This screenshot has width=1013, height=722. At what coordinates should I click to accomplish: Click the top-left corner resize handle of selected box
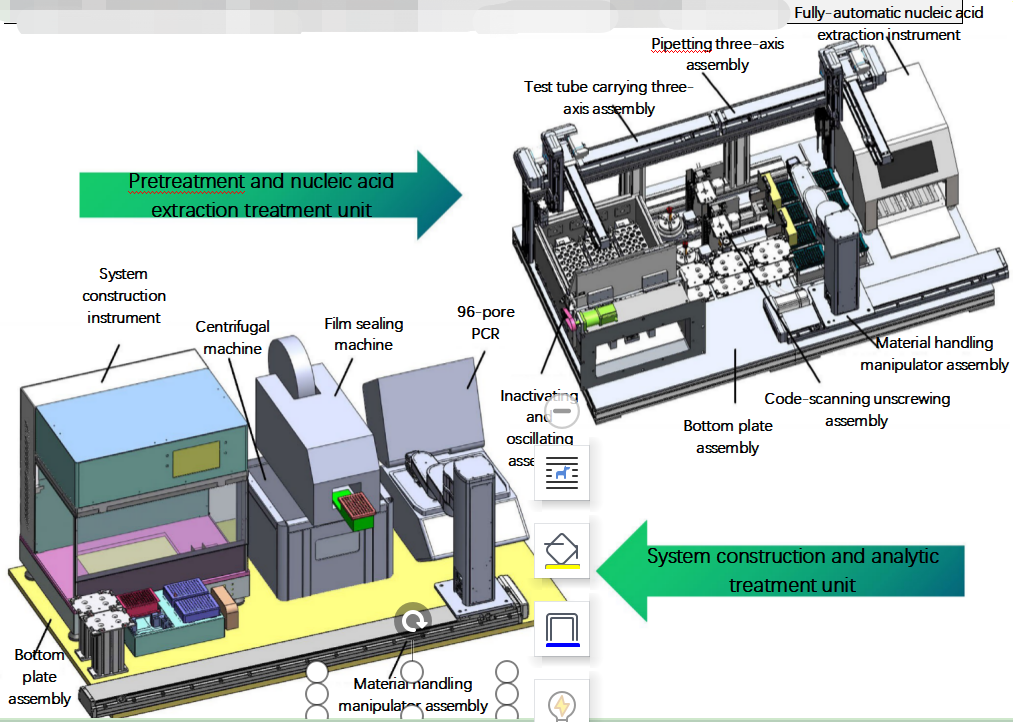coord(317,672)
